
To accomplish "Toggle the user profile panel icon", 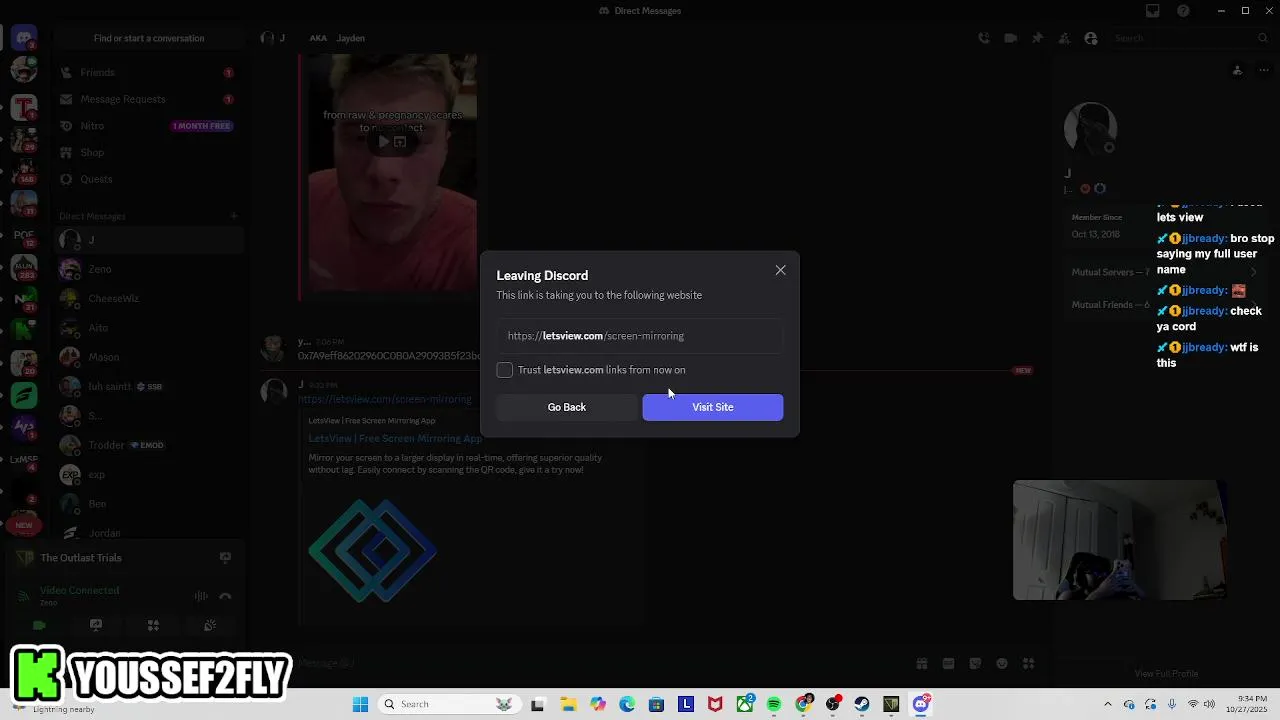I will [1091, 38].
